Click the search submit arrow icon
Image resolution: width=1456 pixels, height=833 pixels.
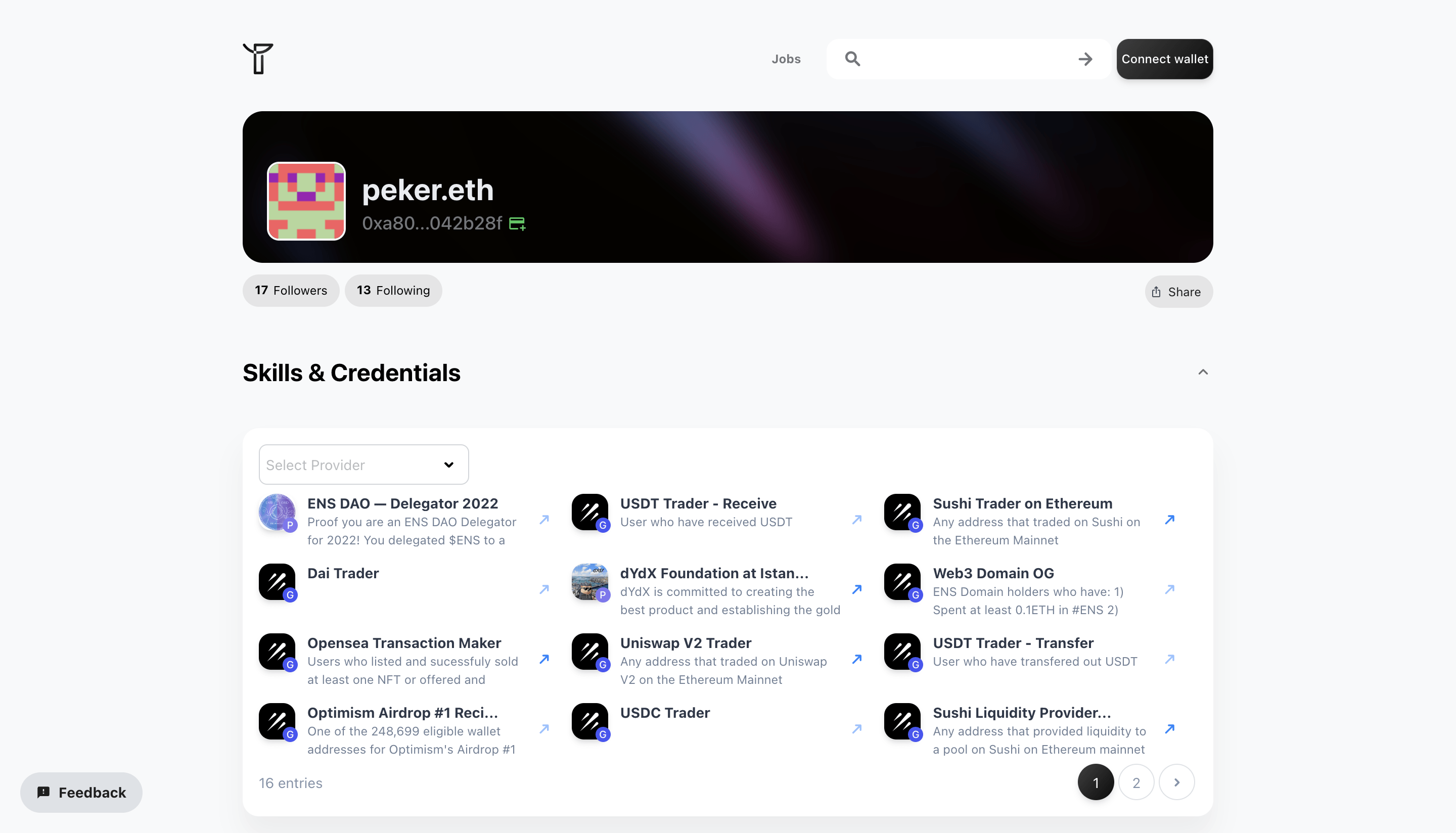pyautogui.click(x=1085, y=59)
